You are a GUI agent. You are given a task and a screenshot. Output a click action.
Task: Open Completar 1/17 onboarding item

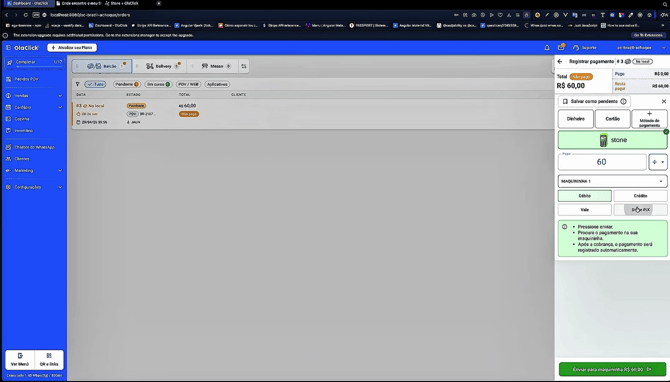34,62
